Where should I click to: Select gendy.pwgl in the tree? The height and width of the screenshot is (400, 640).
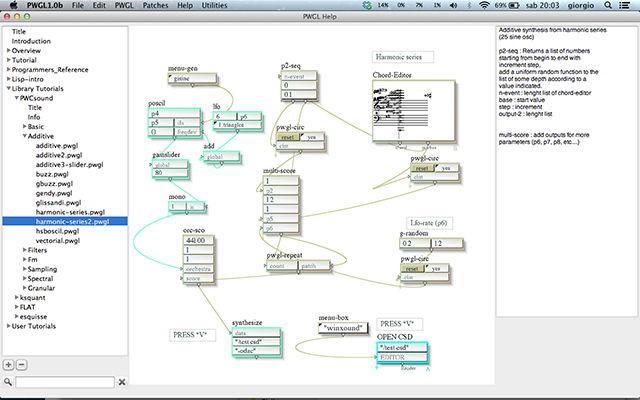tap(54, 193)
